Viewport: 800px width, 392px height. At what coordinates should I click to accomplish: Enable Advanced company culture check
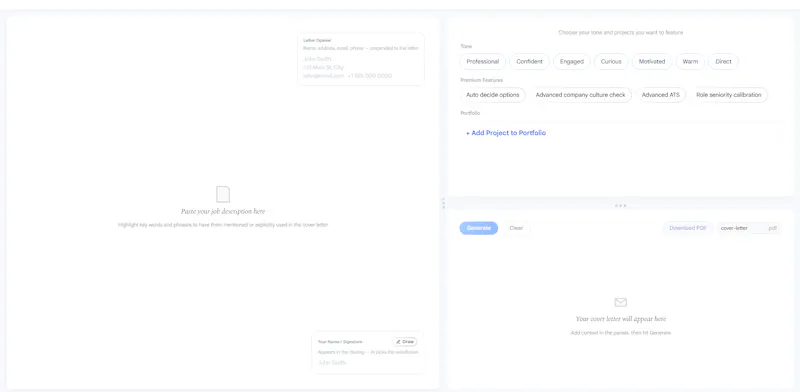pyautogui.click(x=581, y=95)
